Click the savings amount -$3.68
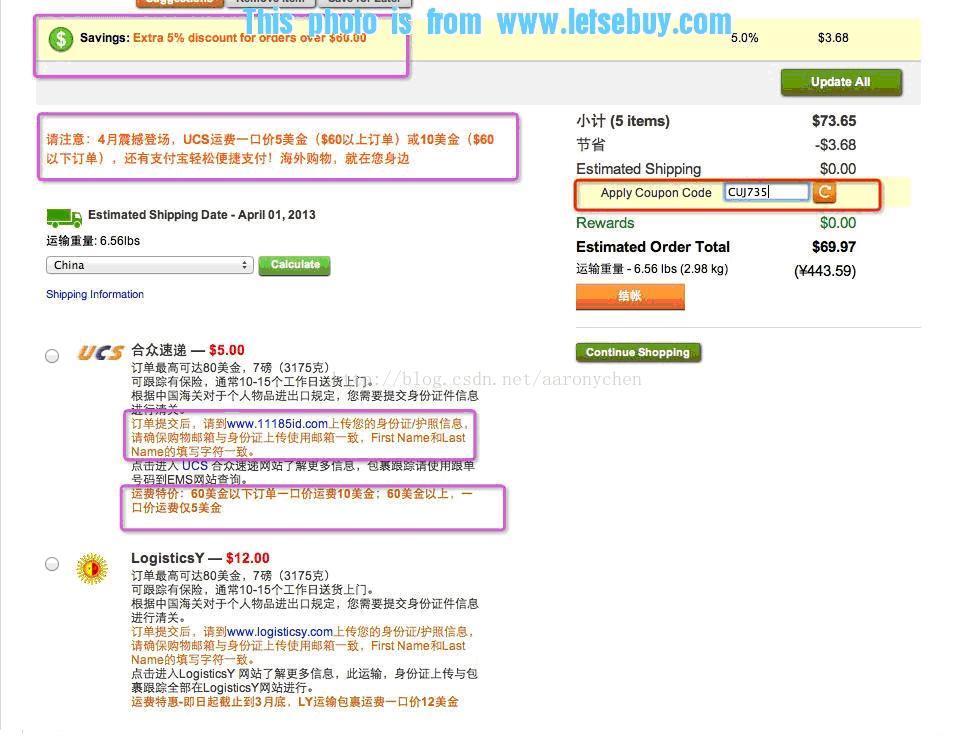 [835, 145]
